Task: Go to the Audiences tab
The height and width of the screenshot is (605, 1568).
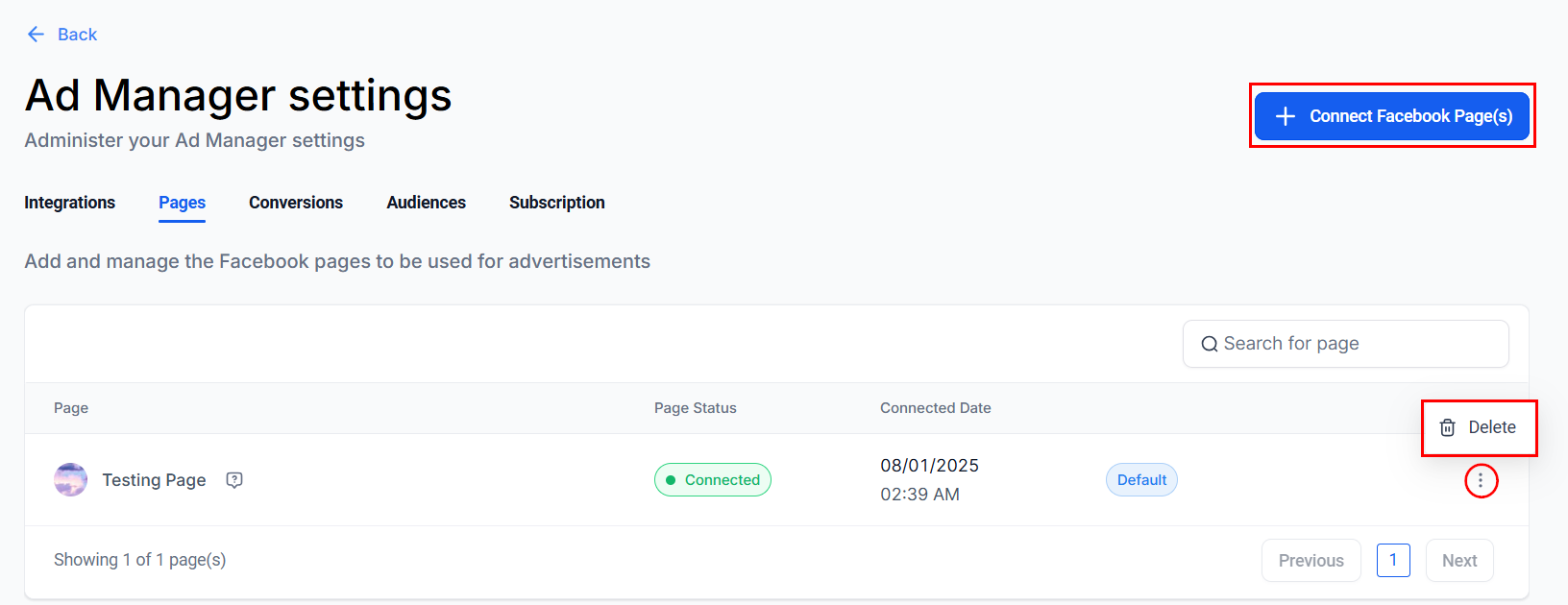Action: [426, 203]
